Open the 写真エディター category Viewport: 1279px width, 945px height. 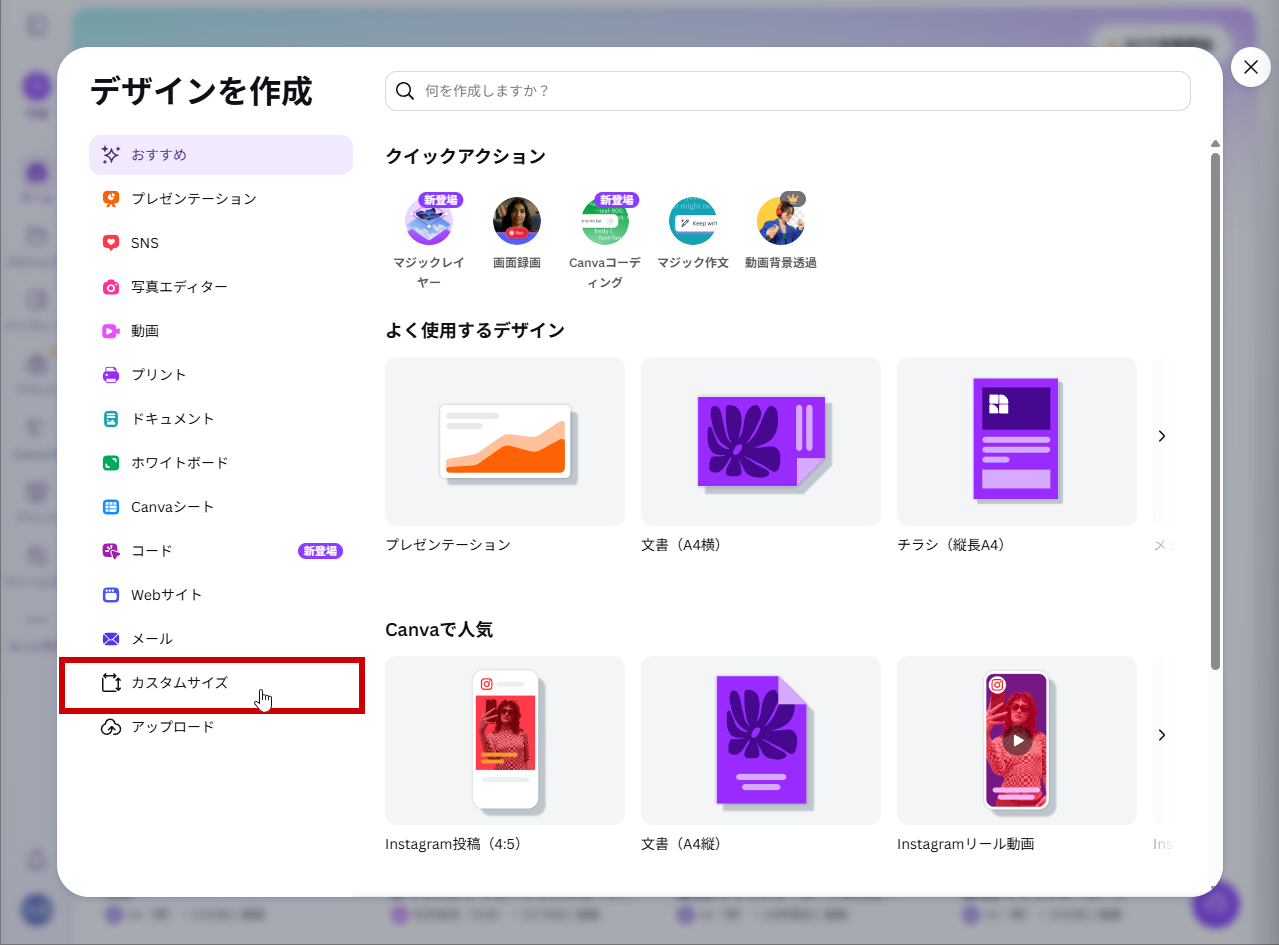coord(221,287)
